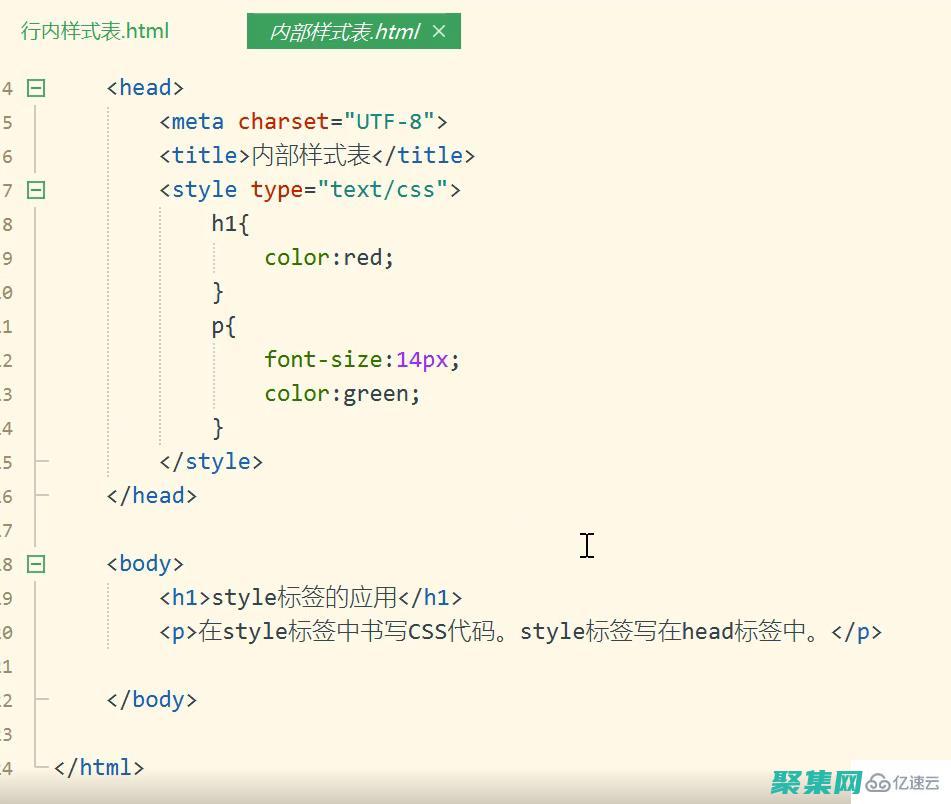Image resolution: width=951 pixels, height=804 pixels.
Task: Close the 内部样式表.html tab
Action: point(439,31)
